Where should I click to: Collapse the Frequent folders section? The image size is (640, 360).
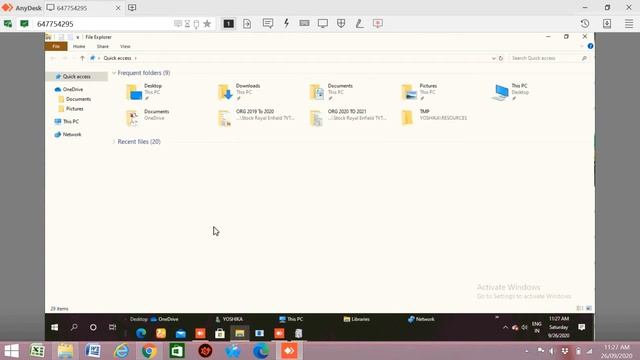click(114, 73)
